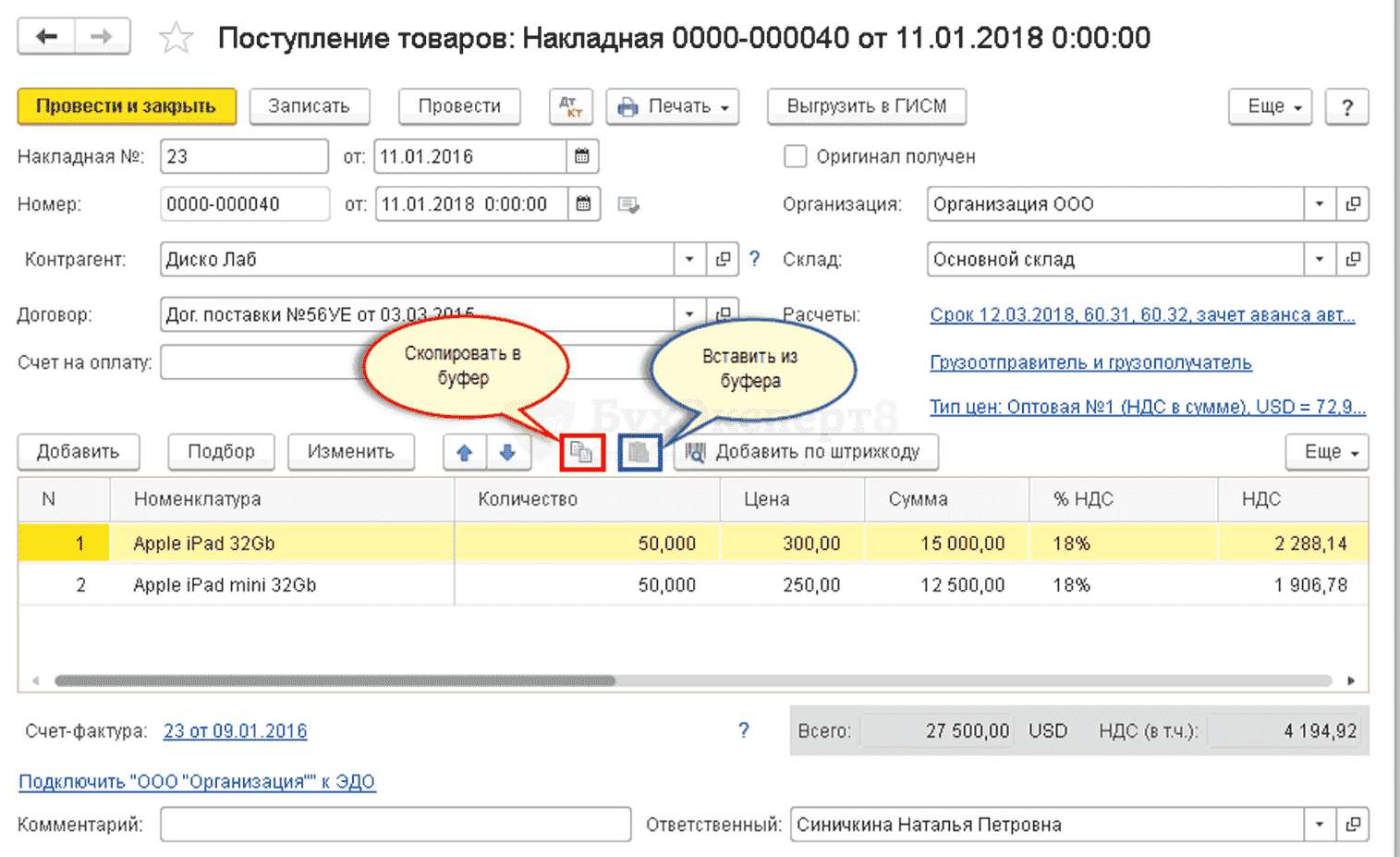Click the Комментарий input field
1400x857 pixels.
[396, 825]
